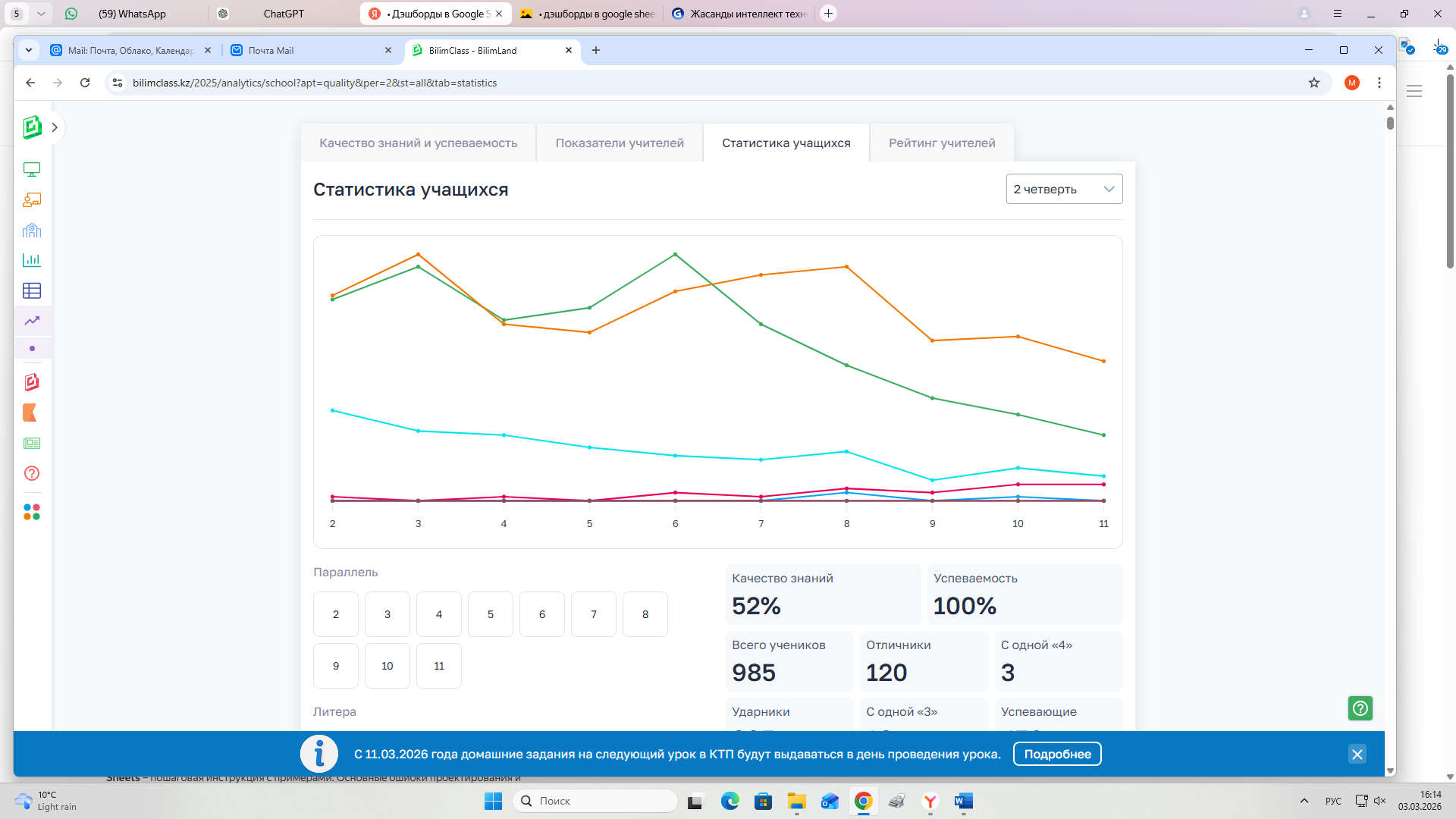Switch to Рейтинг учителей tab
1456x819 pixels.
(941, 143)
